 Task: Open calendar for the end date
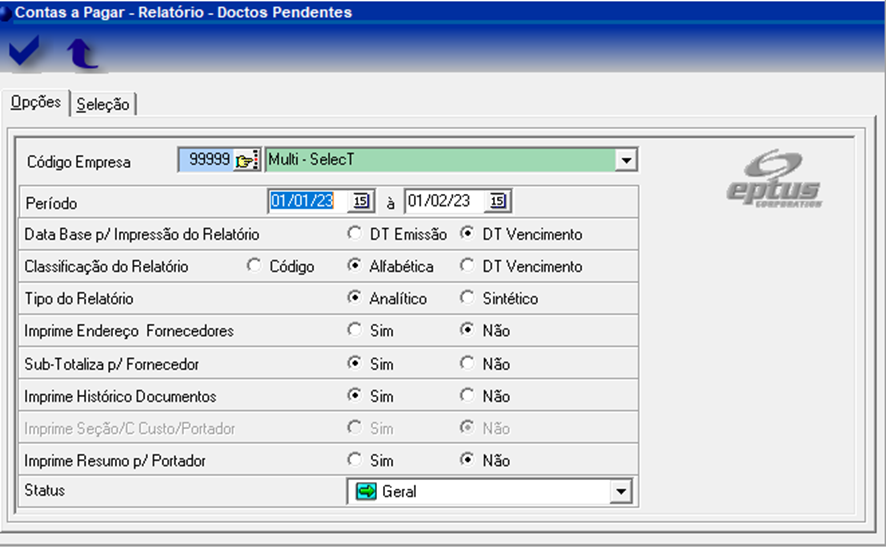coord(499,202)
